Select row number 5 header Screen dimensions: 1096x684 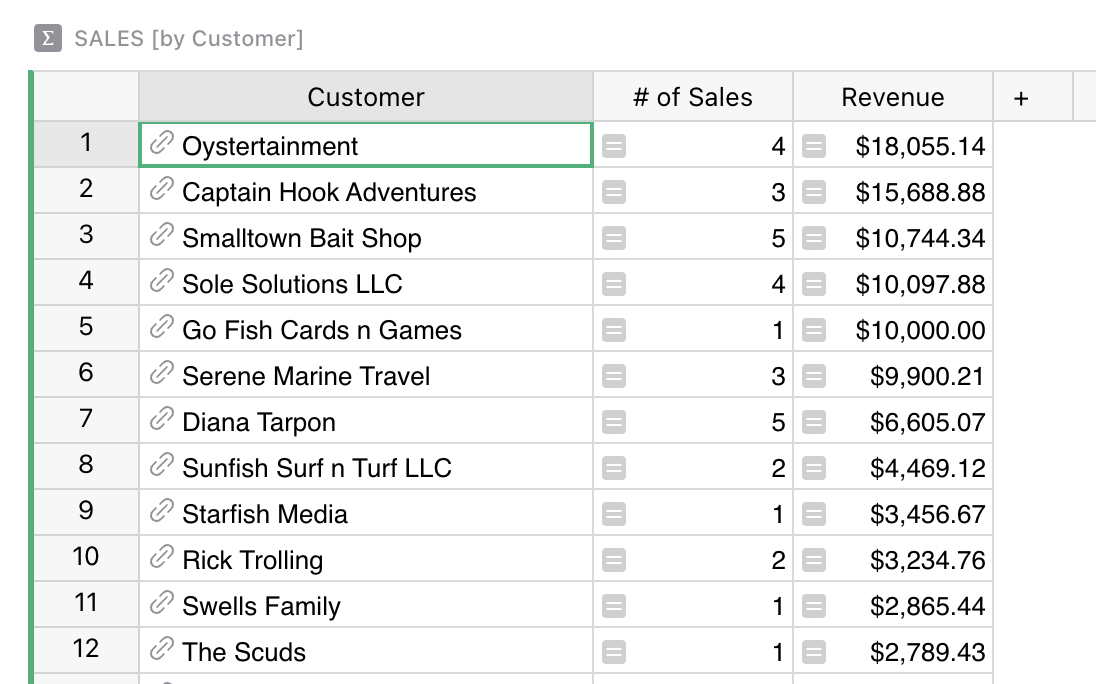coord(86,326)
